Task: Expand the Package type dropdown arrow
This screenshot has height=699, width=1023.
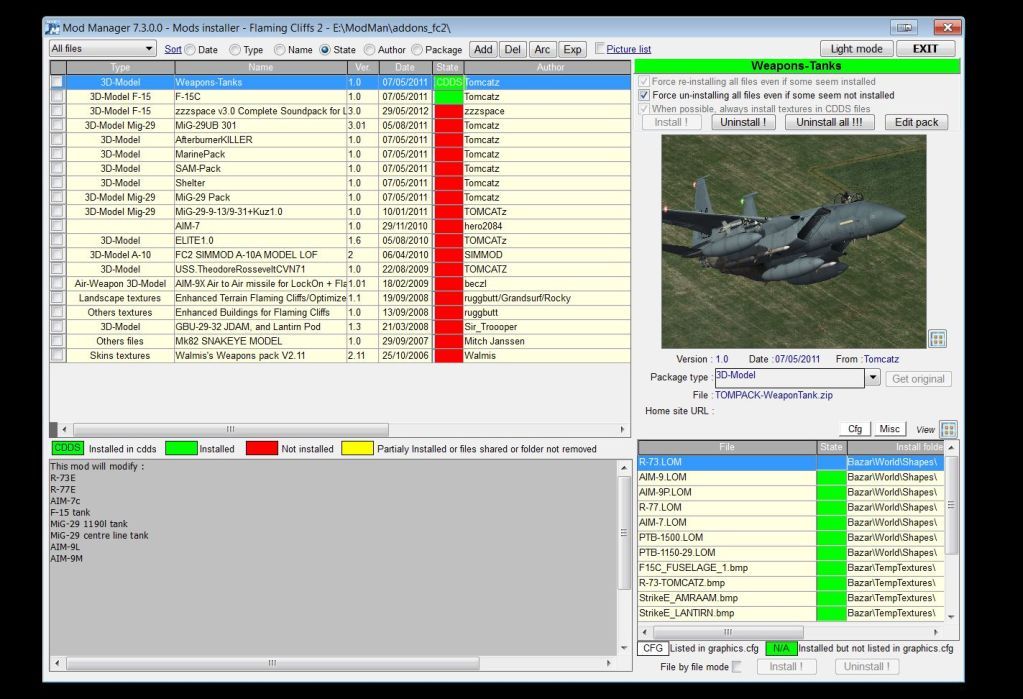Action: point(872,379)
